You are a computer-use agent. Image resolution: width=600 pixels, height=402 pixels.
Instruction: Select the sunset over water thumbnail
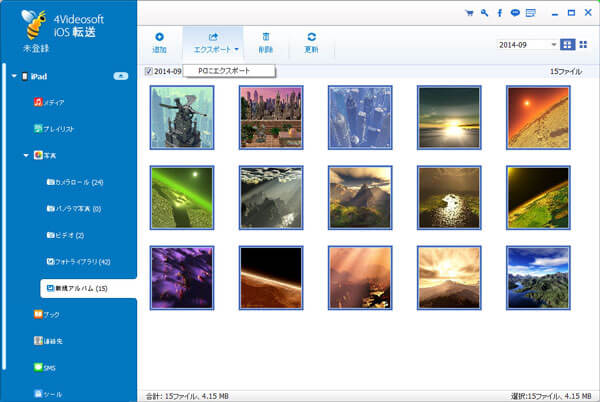(x=448, y=116)
